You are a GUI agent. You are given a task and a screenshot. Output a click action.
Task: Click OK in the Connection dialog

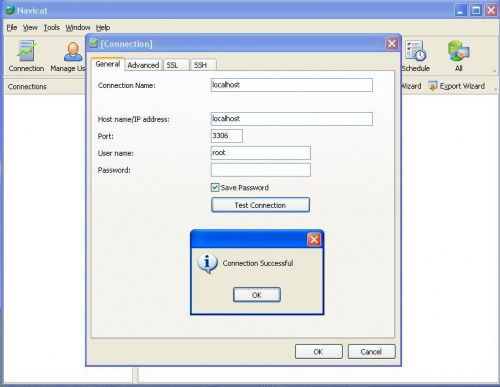(x=319, y=352)
